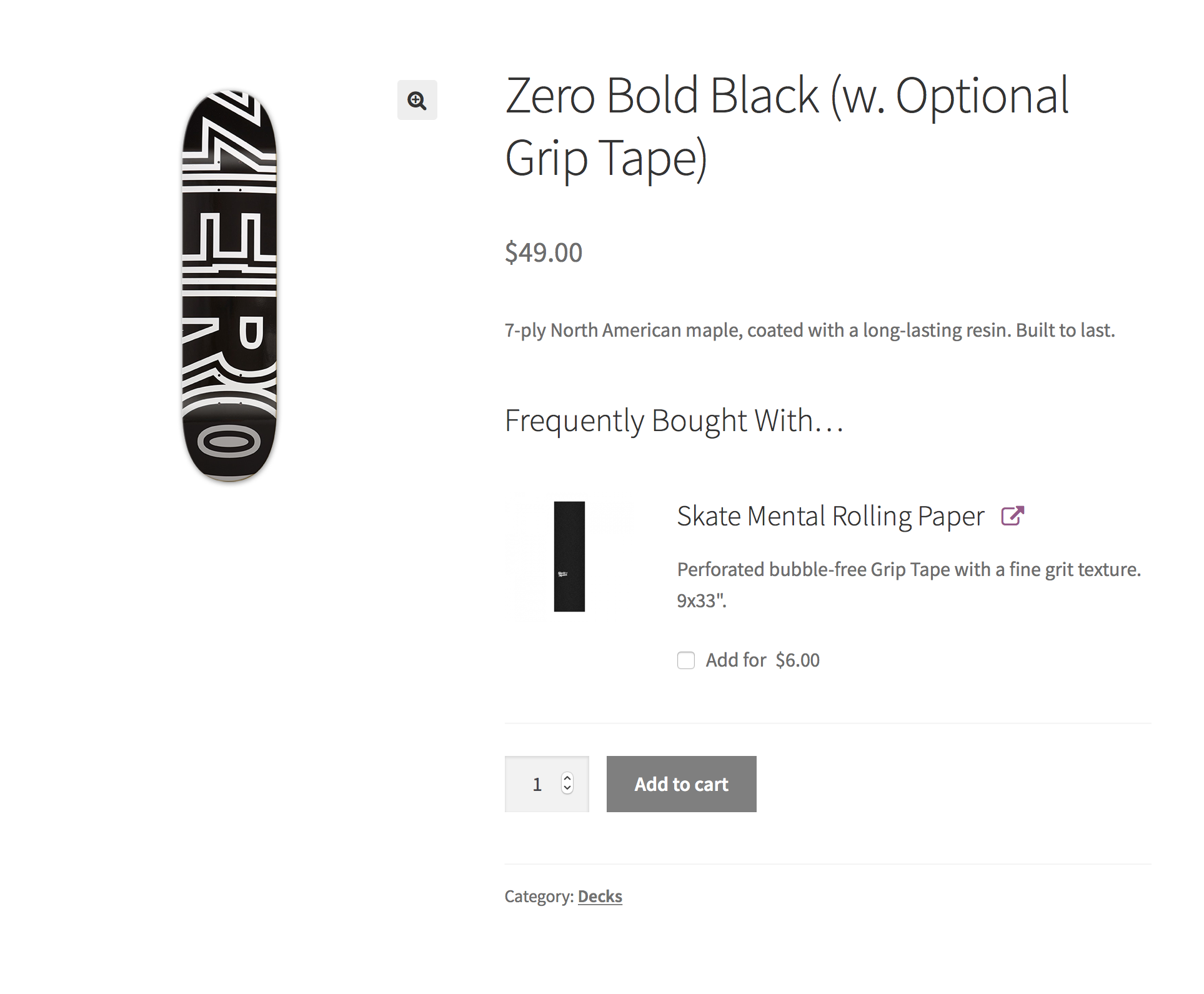Click the 7-ply North American maple description
The image size is (1204, 994).
810,330
